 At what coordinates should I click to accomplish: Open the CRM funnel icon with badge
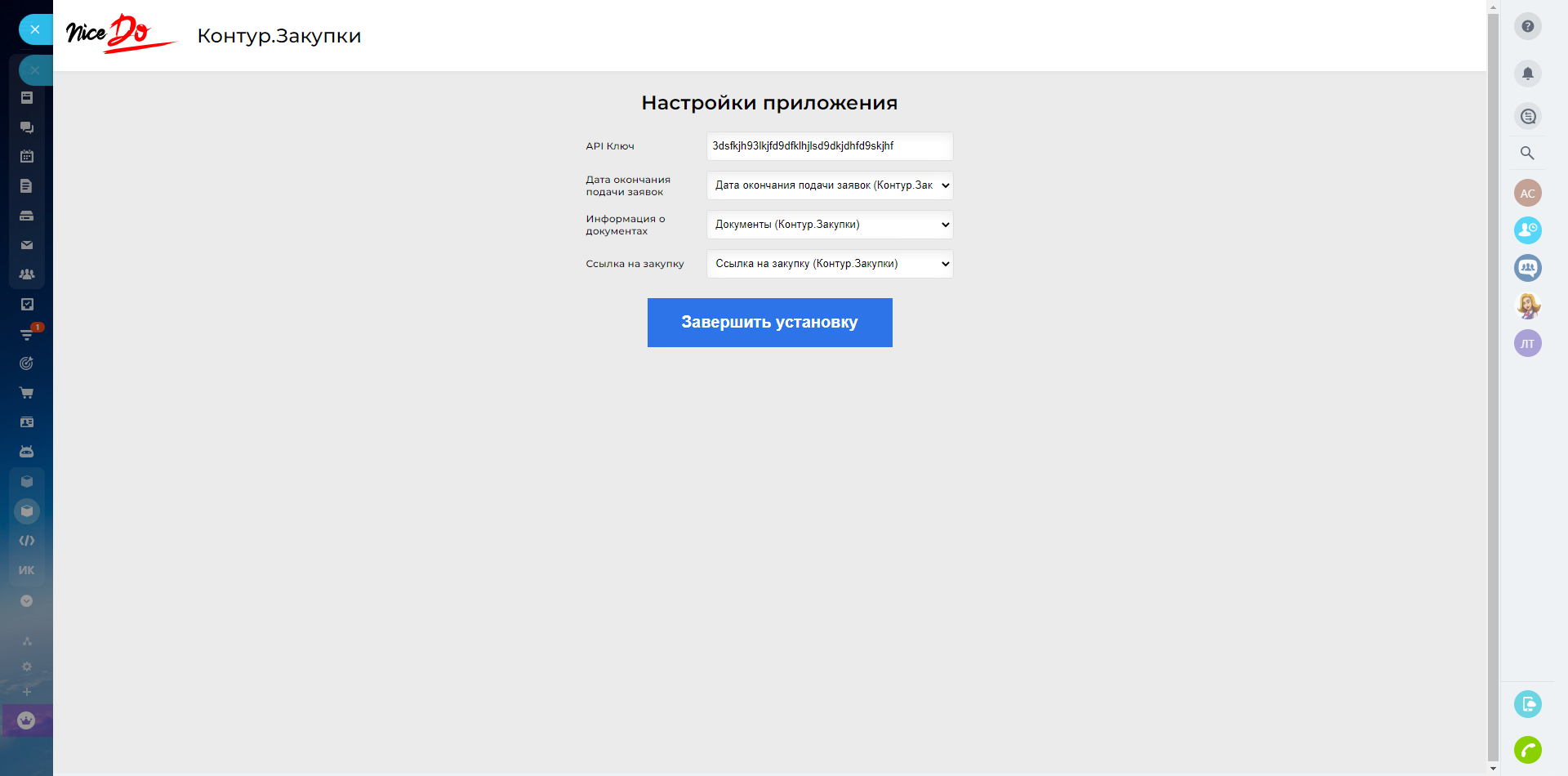click(x=27, y=334)
